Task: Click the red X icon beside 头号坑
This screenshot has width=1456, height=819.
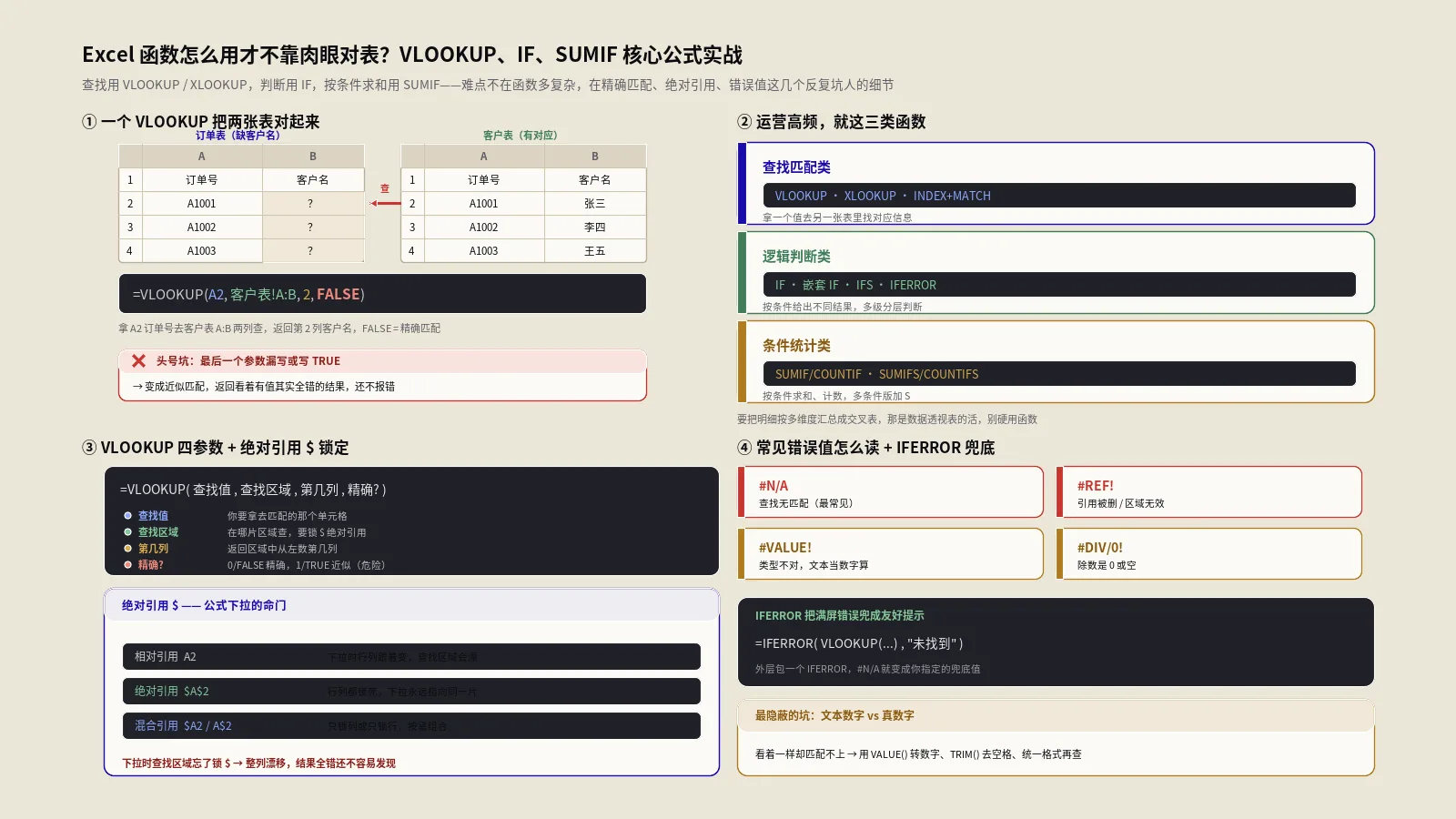Action: pyautogui.click(x=138, y=361)
